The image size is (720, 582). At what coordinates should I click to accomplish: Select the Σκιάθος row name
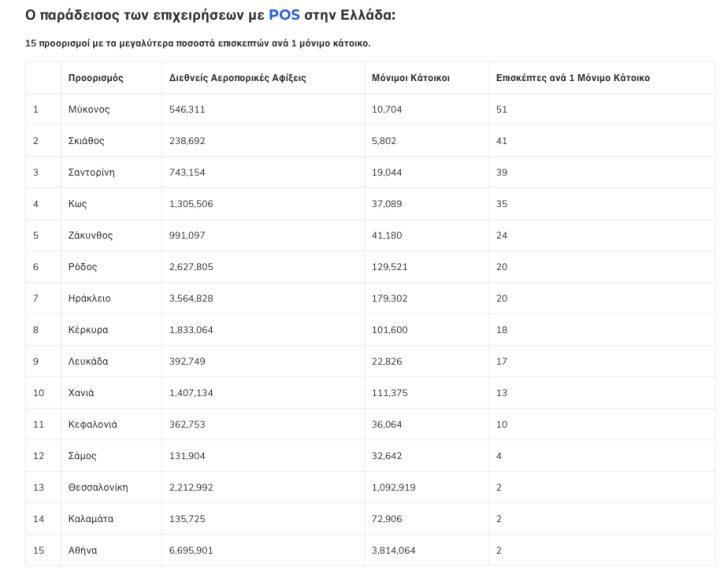(86, 141)
